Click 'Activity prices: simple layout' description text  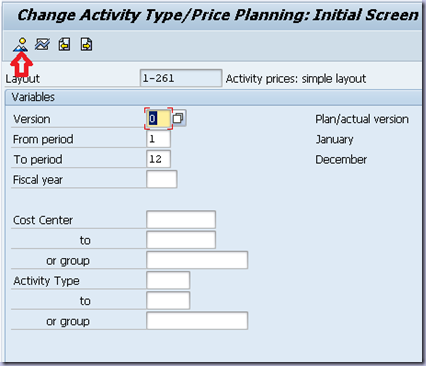pos(296,79)
